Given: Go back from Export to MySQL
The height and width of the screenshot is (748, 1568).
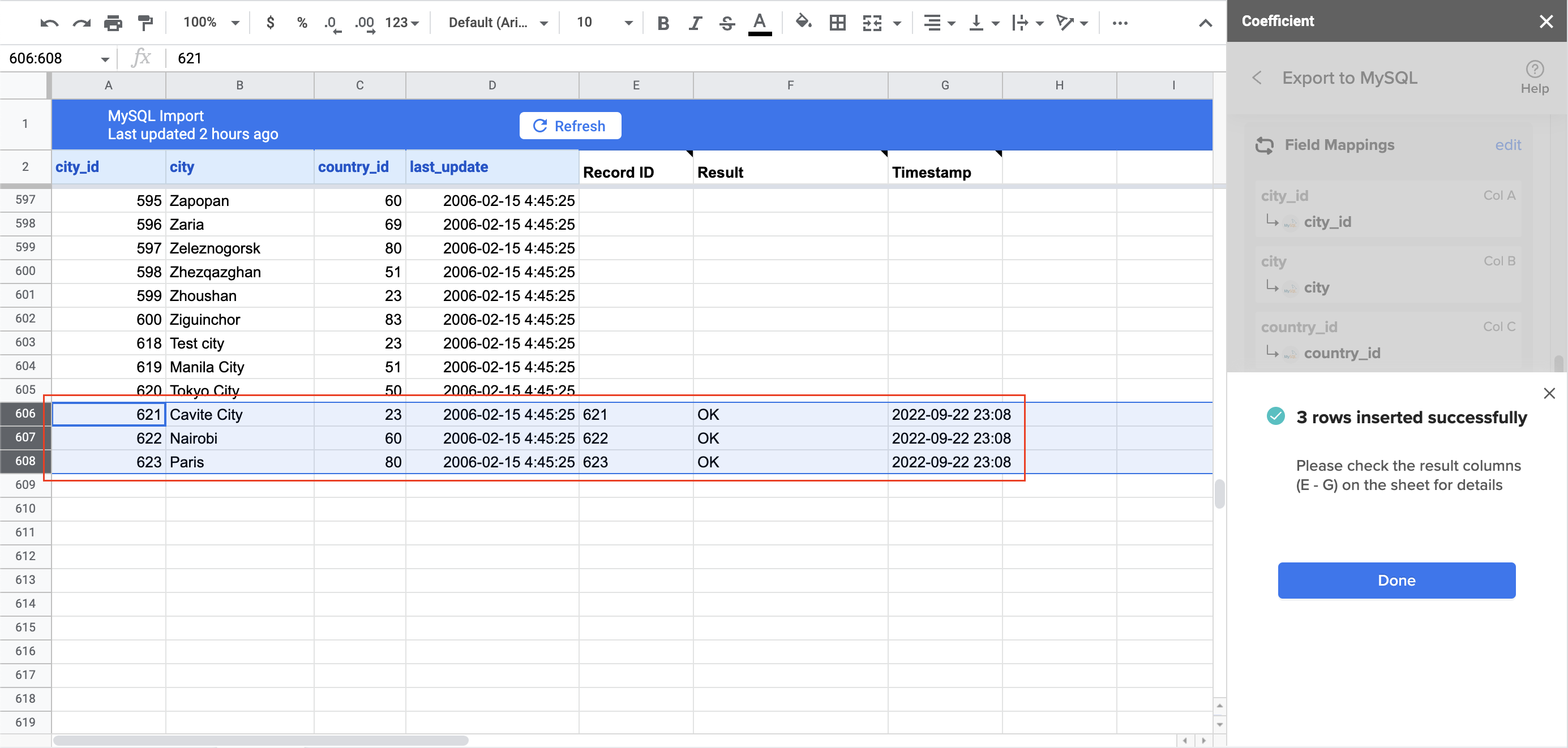Looking at the screenshot, I should pos(1257,78).
